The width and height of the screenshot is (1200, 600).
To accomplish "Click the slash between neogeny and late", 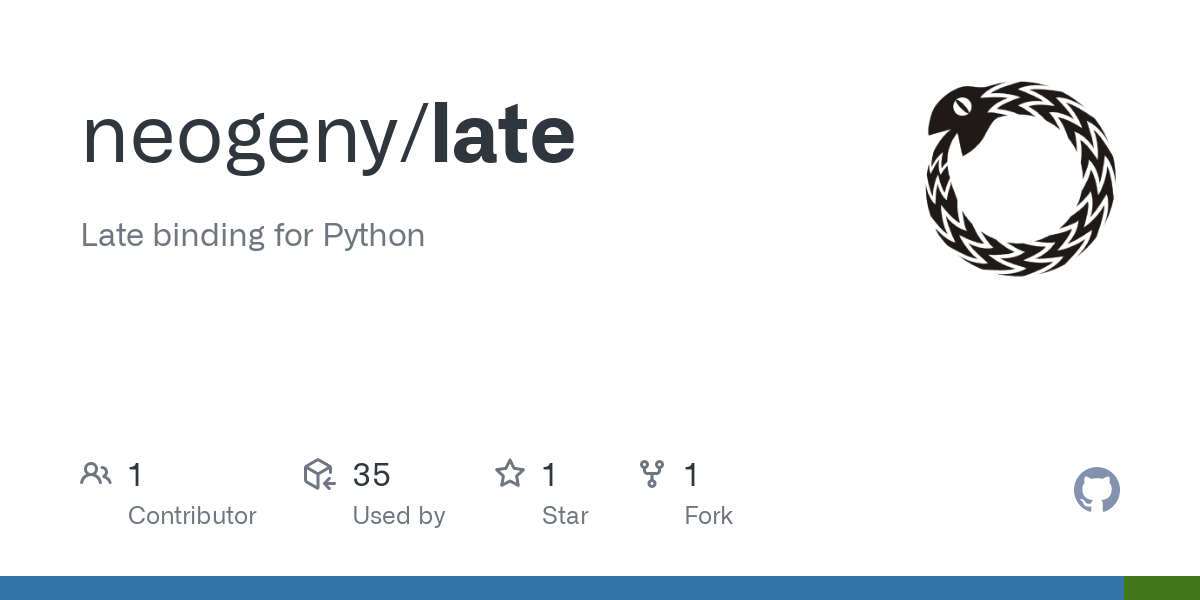I will [415, 138].
